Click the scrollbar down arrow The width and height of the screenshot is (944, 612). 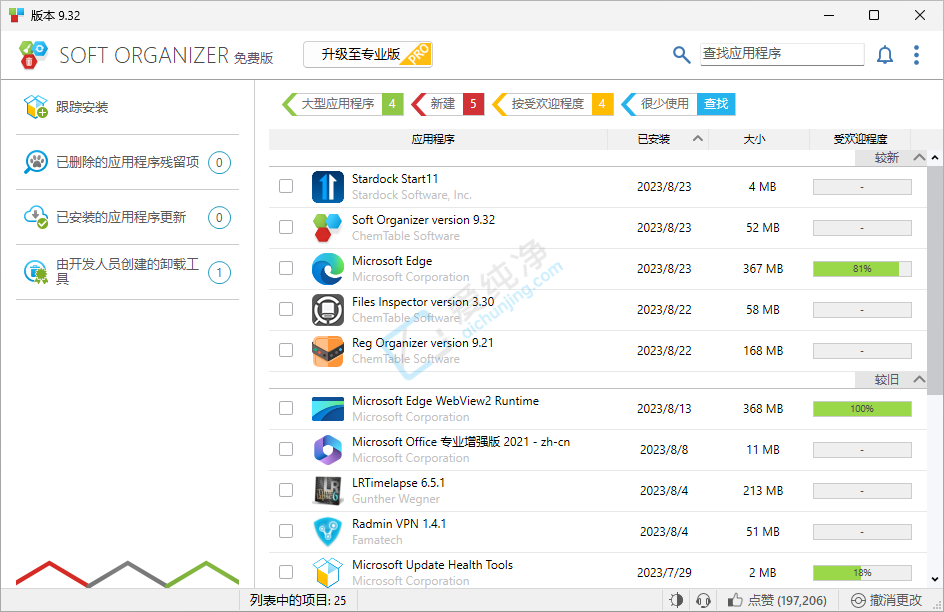[x=935, y=580]
